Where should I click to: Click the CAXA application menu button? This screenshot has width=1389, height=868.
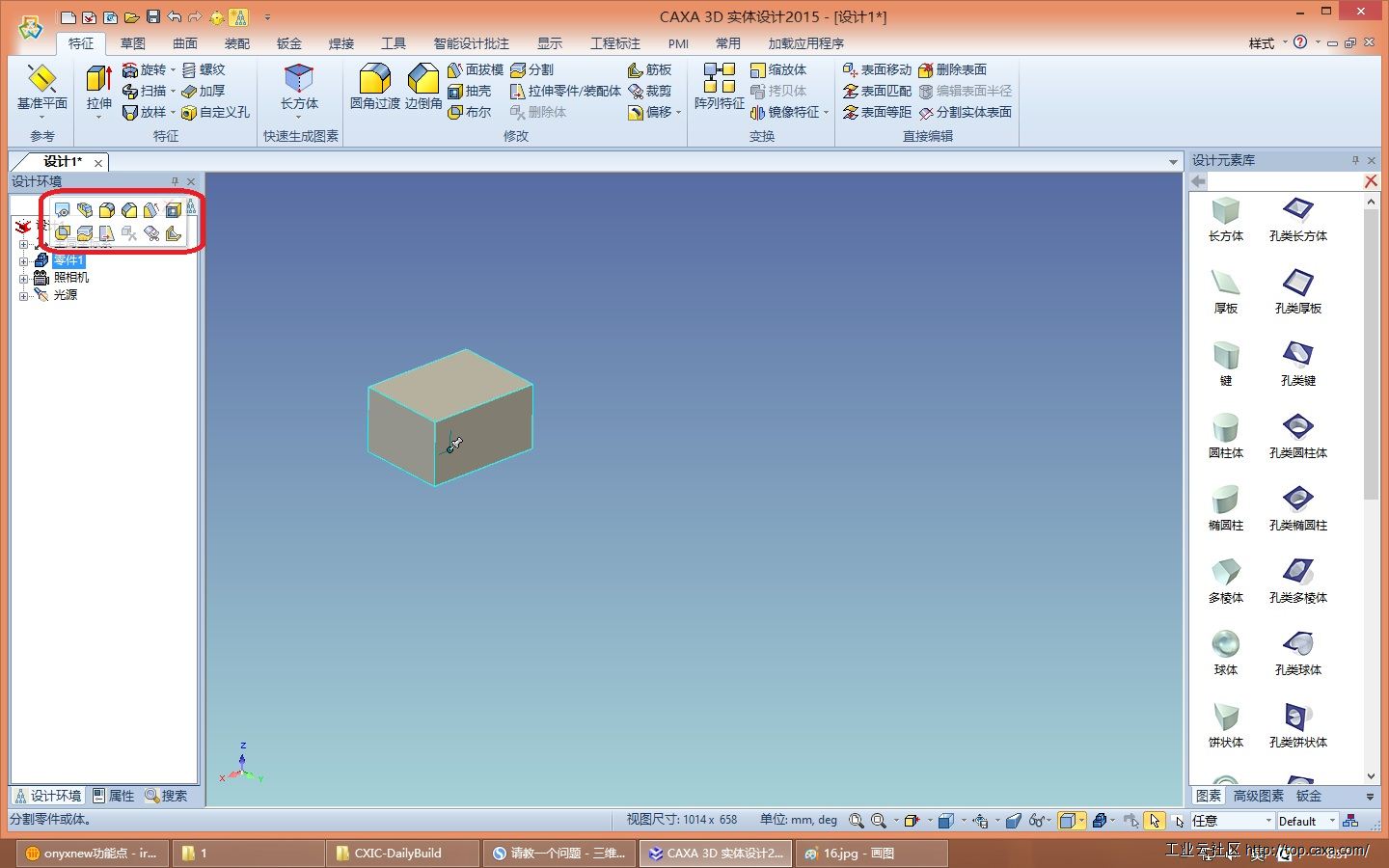[31, 27]
